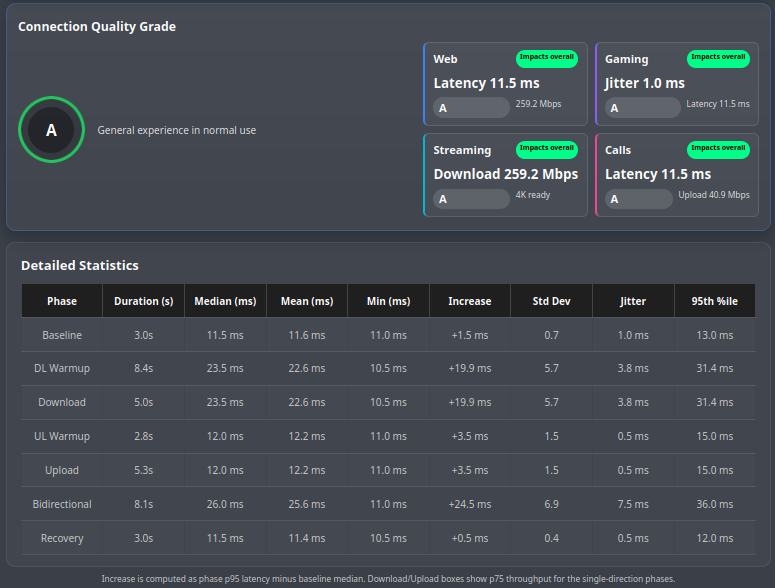
Task: Click the 5.3s Upload duration
Action: (x=143, y=470)
